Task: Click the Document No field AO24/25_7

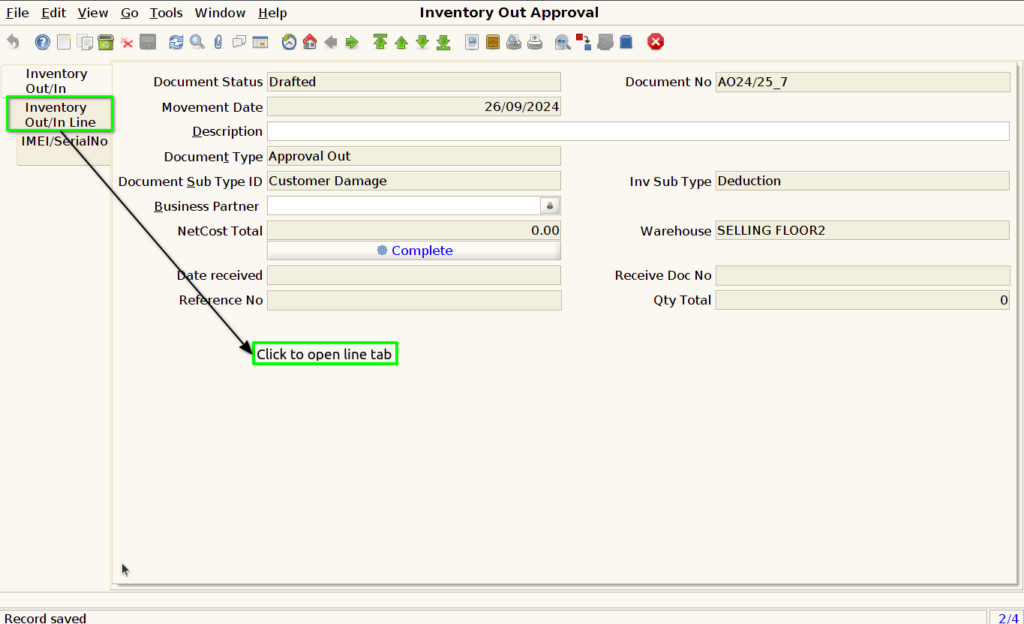Action: point(863,82)
